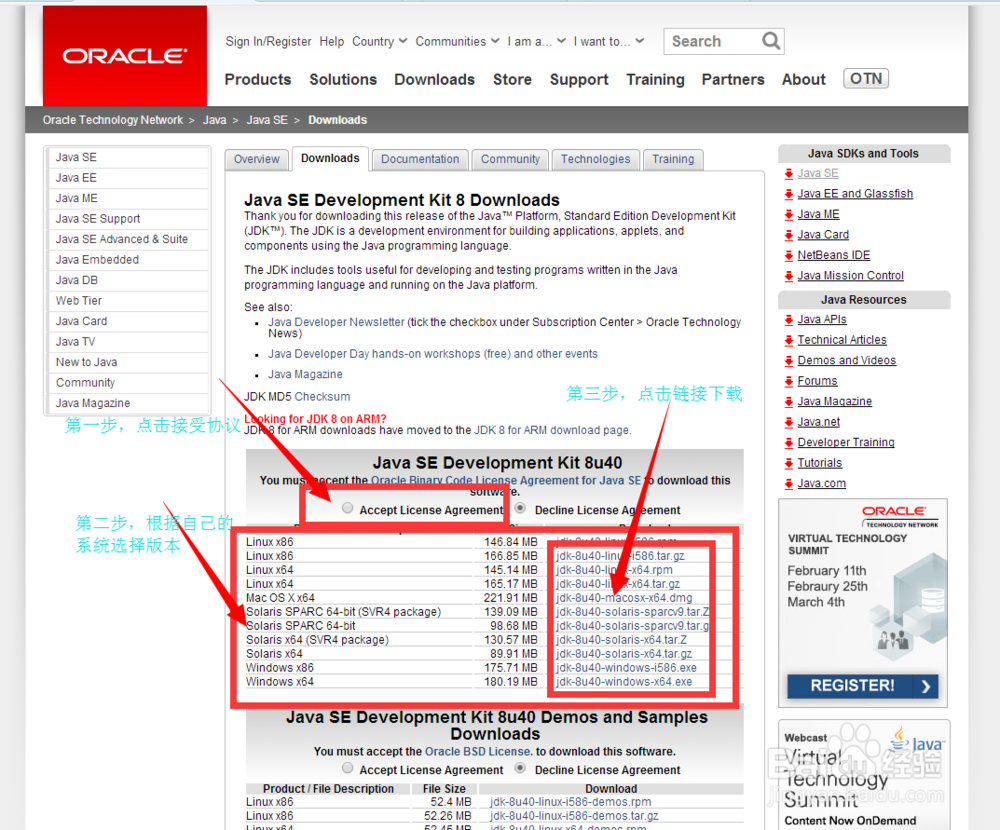Open the Products menu
Viewport: 1000px width, 830px height.
pos(258,80)
